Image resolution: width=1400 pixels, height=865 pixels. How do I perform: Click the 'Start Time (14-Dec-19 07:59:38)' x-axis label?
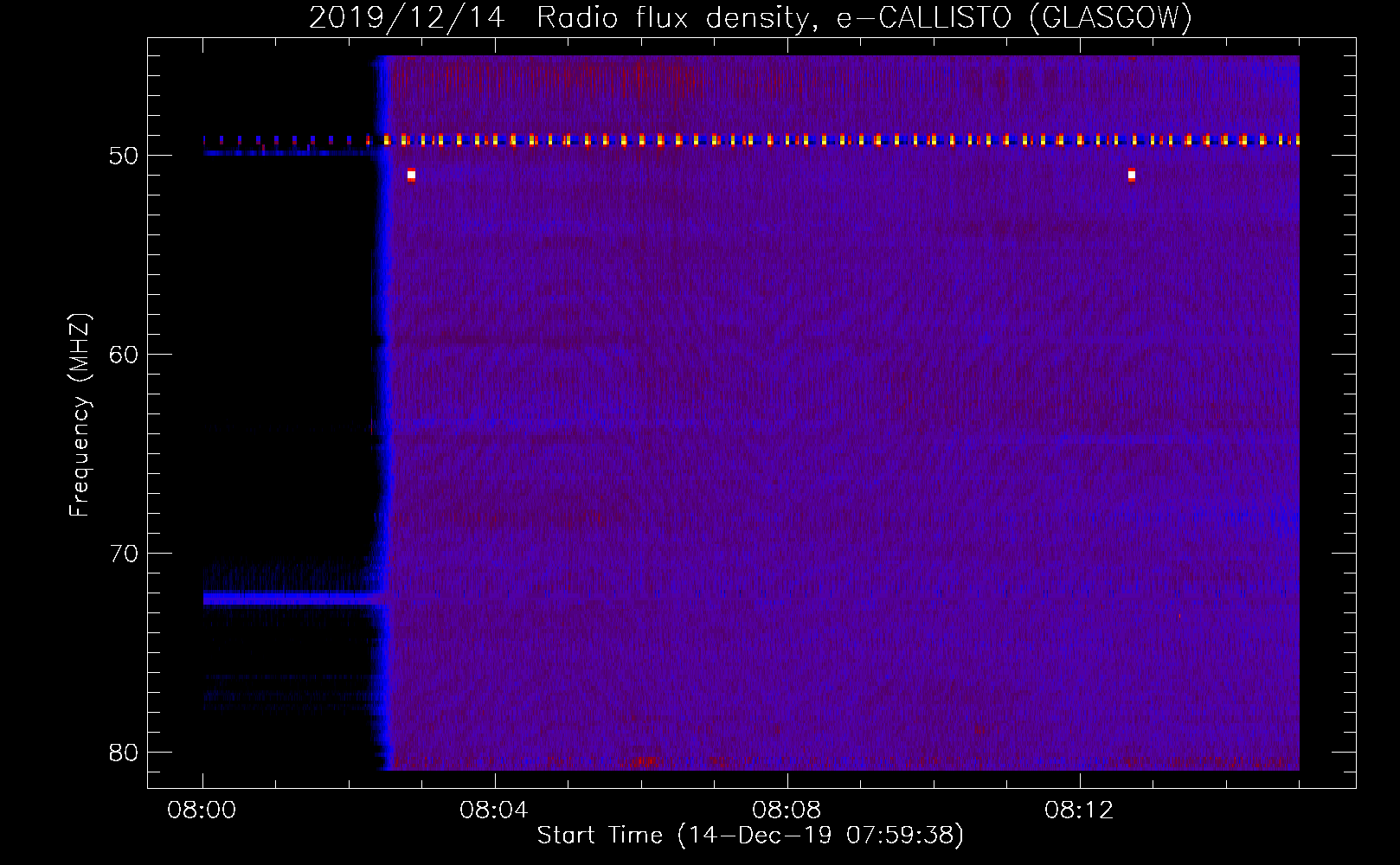click(750, 836)
